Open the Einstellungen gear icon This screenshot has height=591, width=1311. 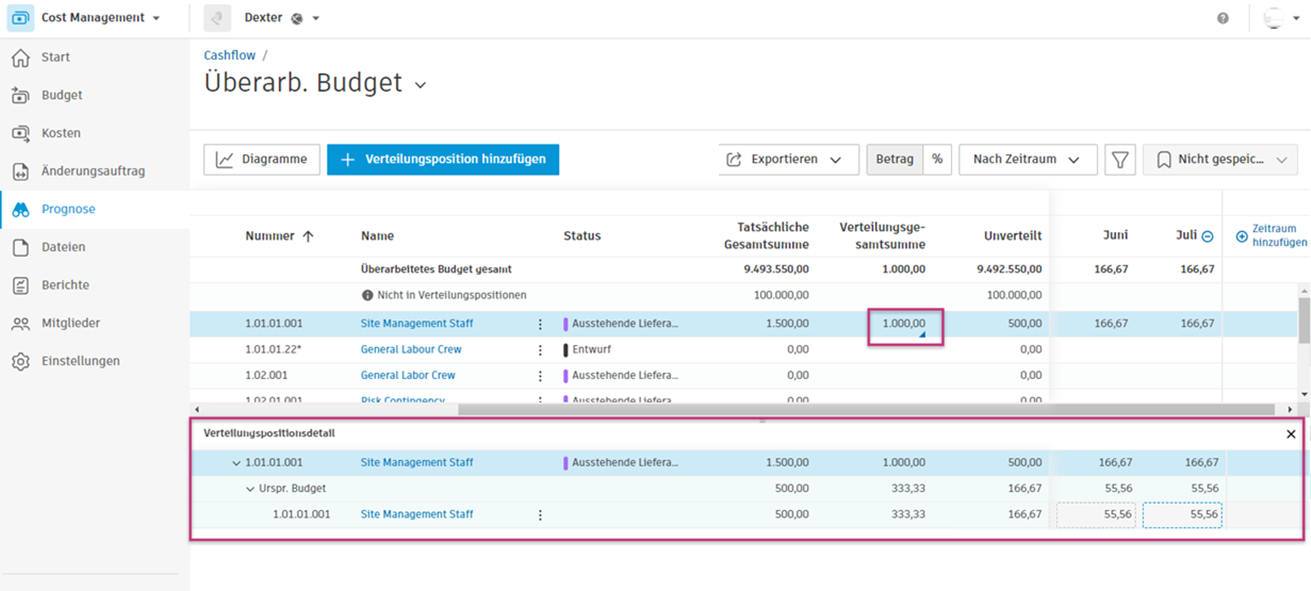(x=21, y=361)
